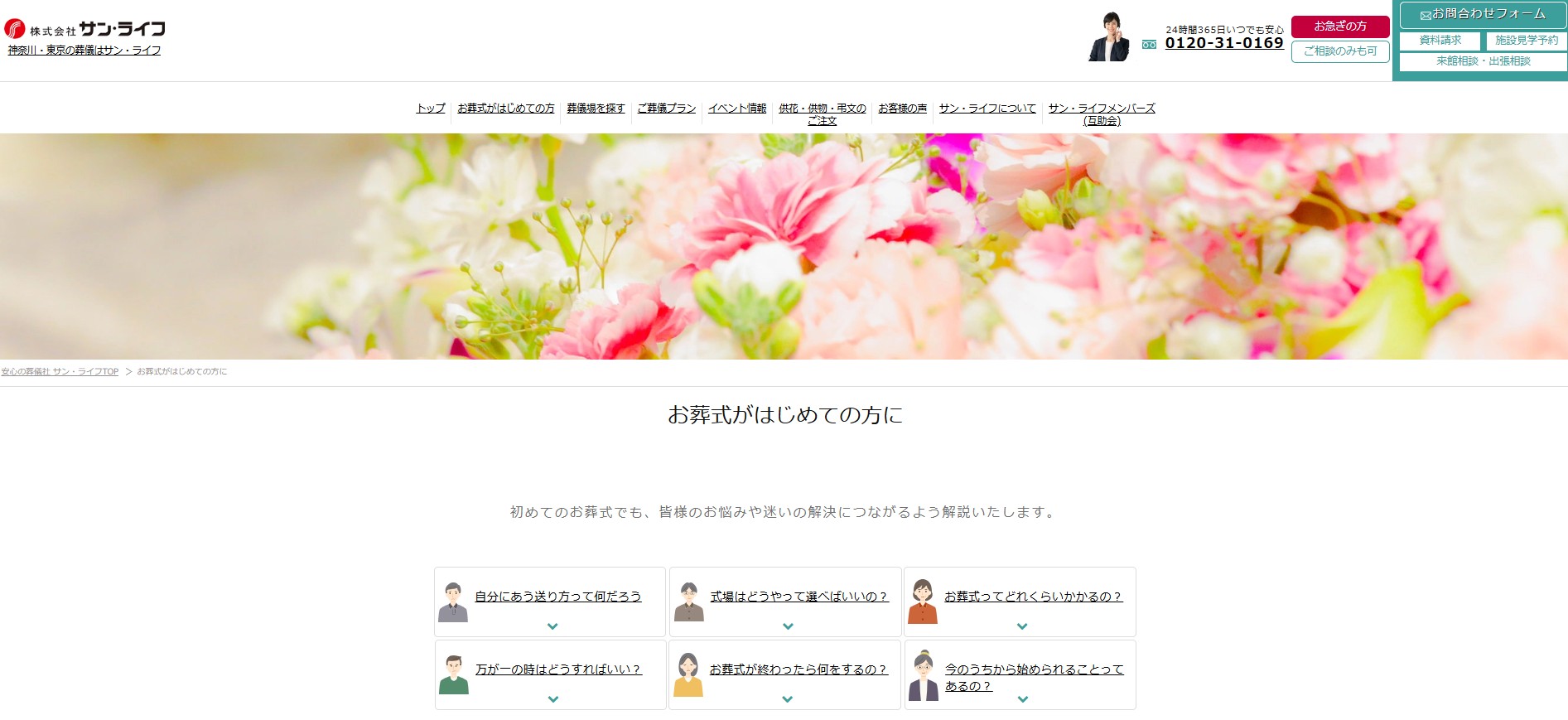Click breadcrumb text お葬式がはじめての方に
The width and height of the screenshot is (1568, 720).
point(182,372)
